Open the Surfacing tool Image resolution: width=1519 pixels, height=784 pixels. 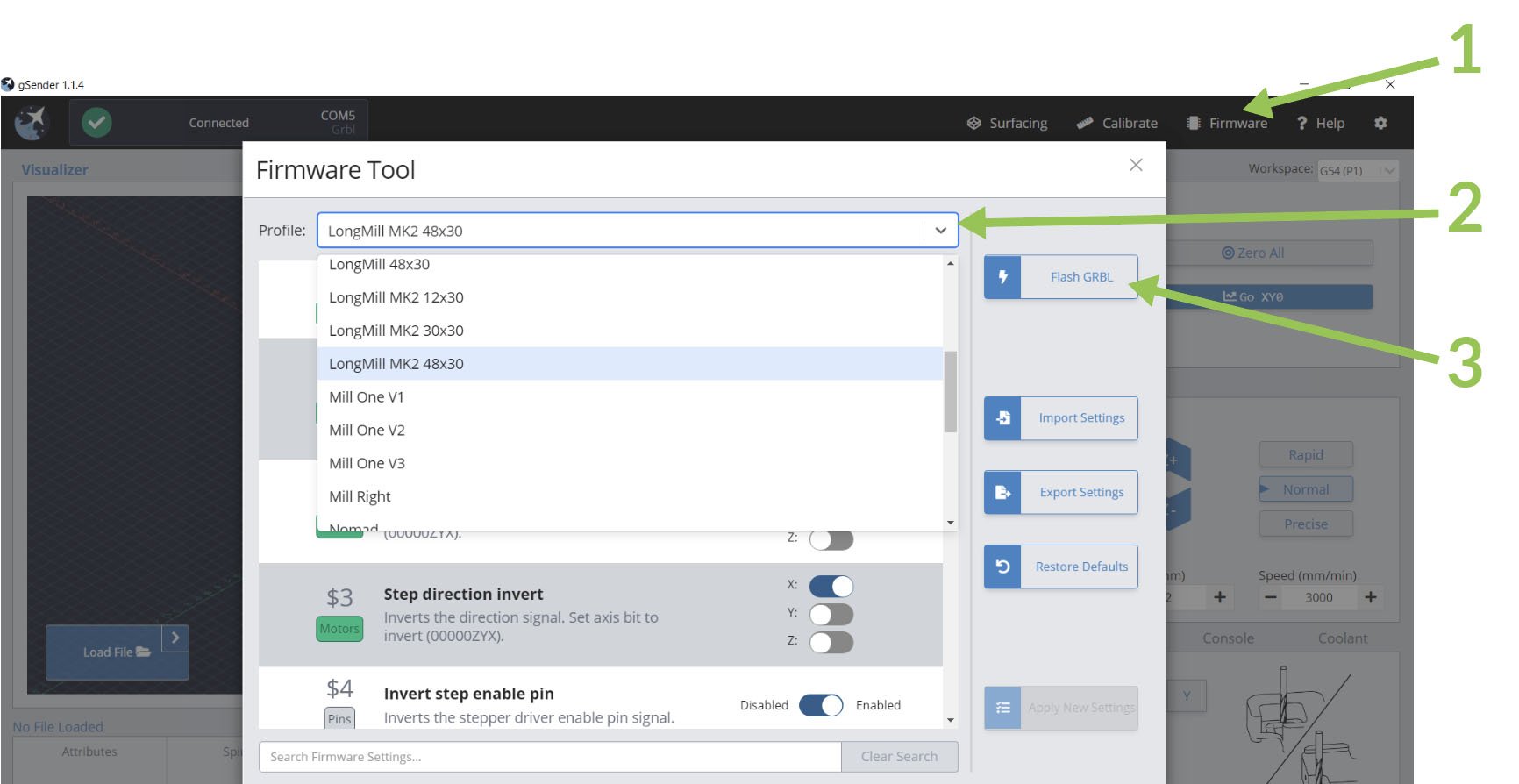point(1007,123)
